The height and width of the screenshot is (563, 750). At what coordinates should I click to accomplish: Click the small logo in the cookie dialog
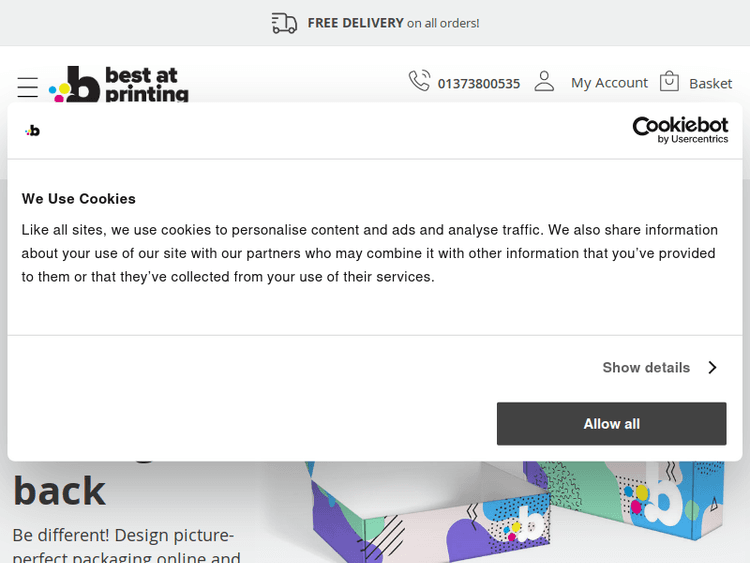[x=33, y=130]
